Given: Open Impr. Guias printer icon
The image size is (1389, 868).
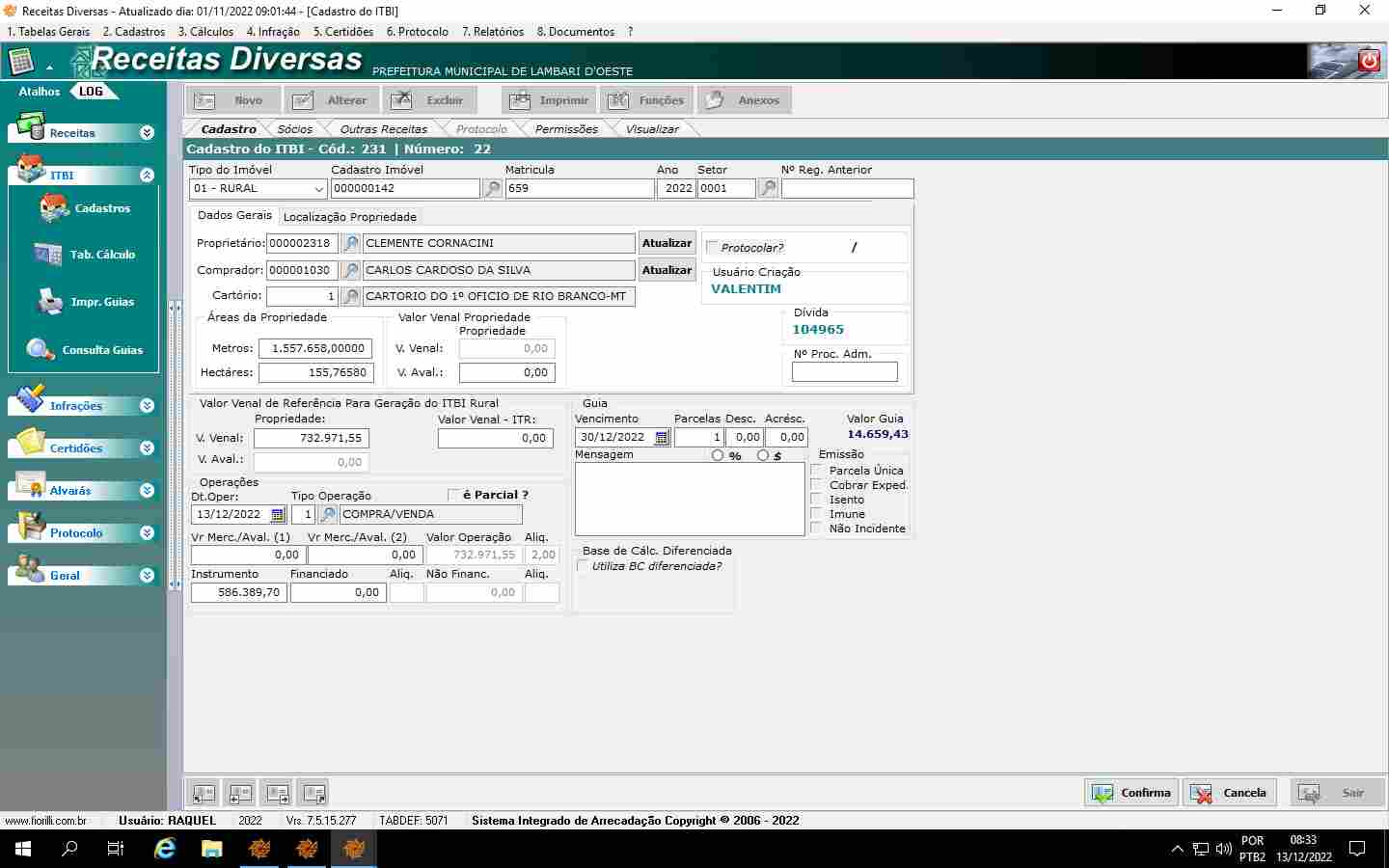Looking at the screenshot, I should coord(50,302).
